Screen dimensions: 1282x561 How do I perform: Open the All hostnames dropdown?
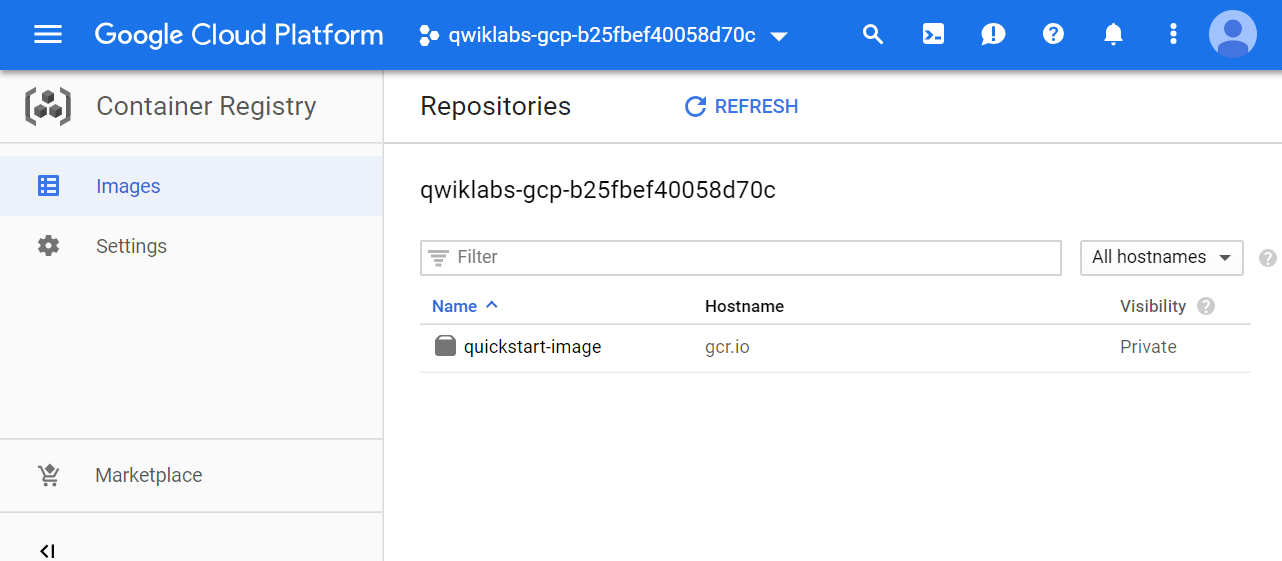tap(1161, 257)
